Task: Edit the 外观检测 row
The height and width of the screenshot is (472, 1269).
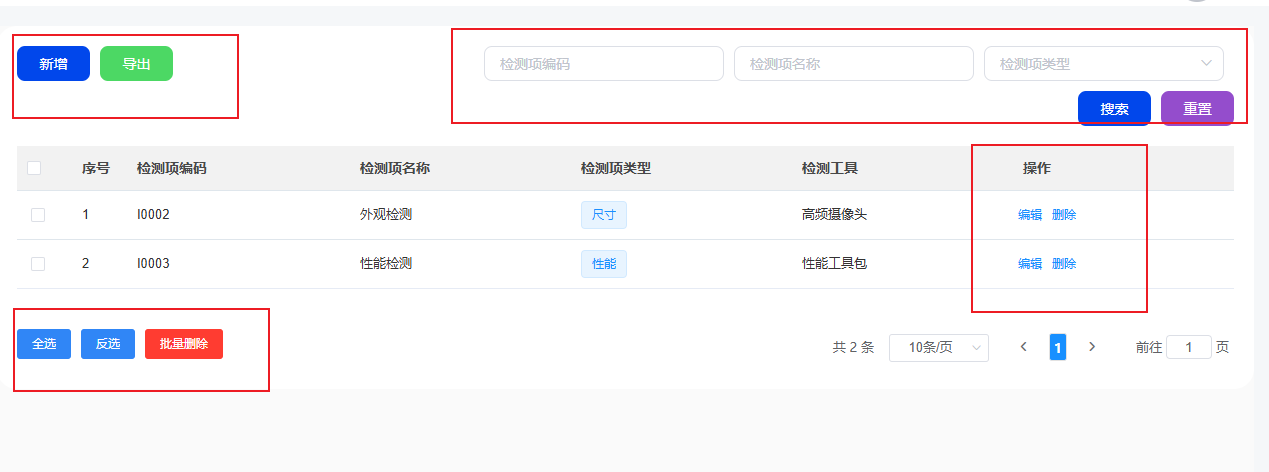Action: click(x=1030, y=215)
